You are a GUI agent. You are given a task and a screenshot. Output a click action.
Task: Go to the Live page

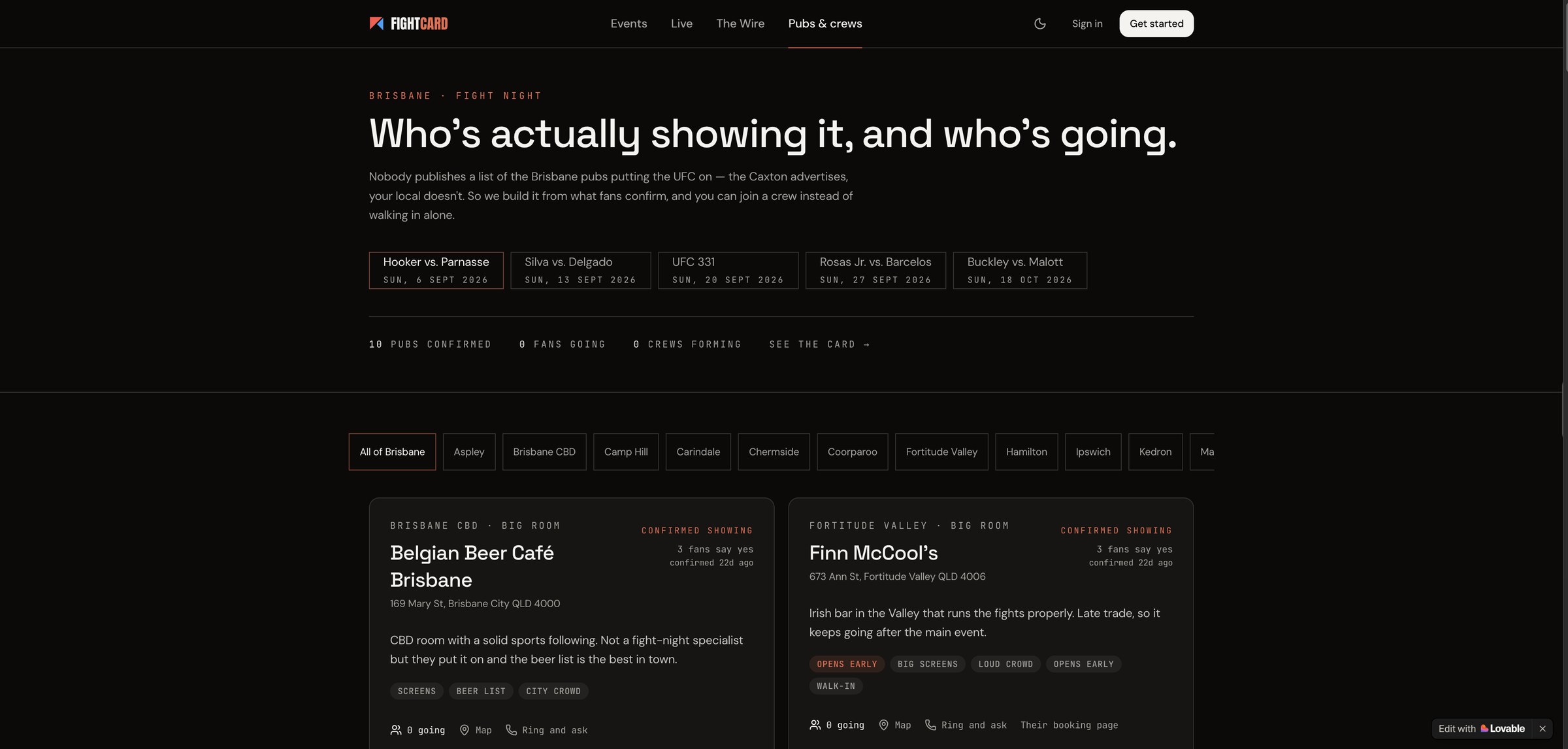click(x=681, y=24)
